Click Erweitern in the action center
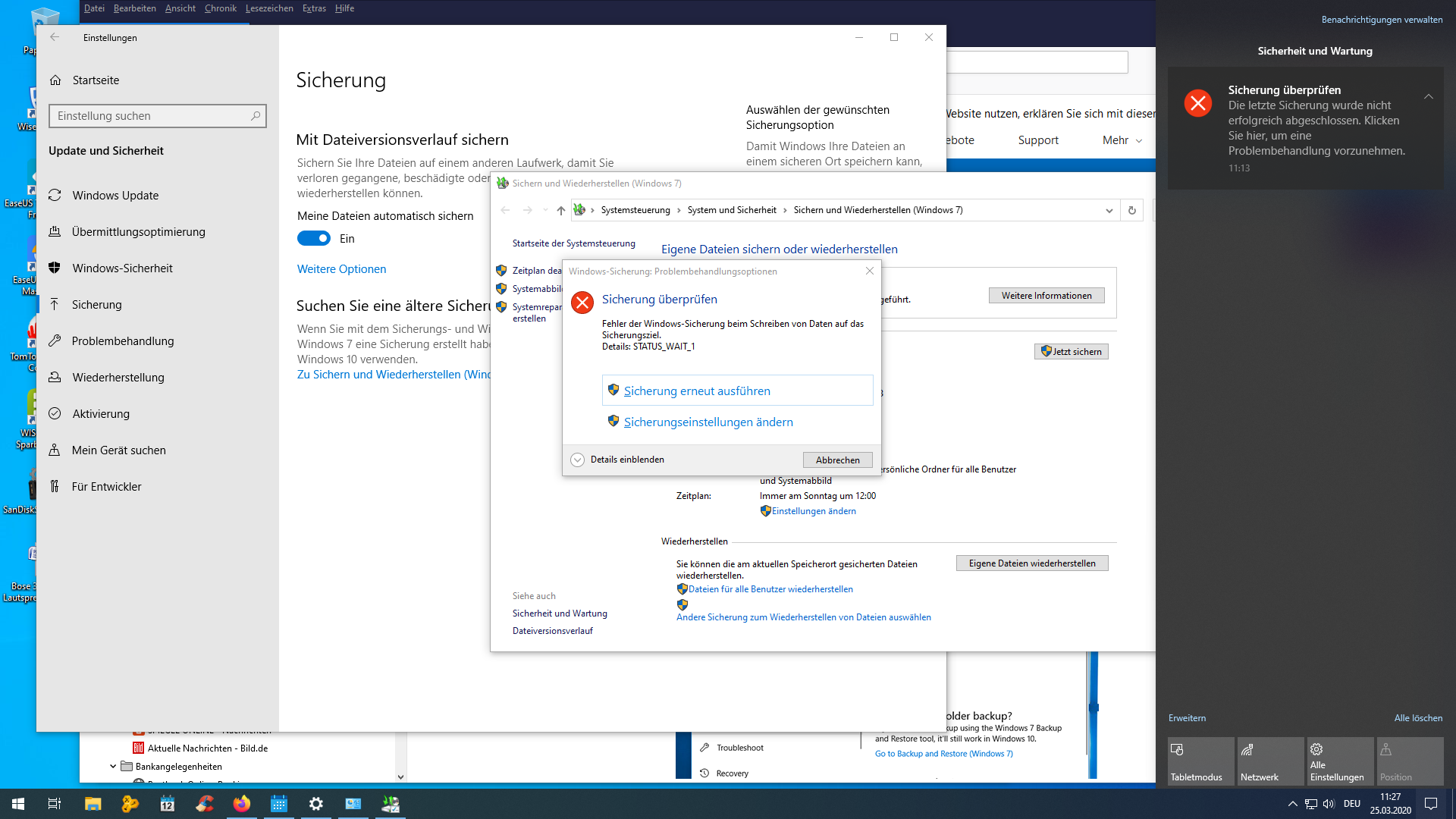 tap(1187, 718)
